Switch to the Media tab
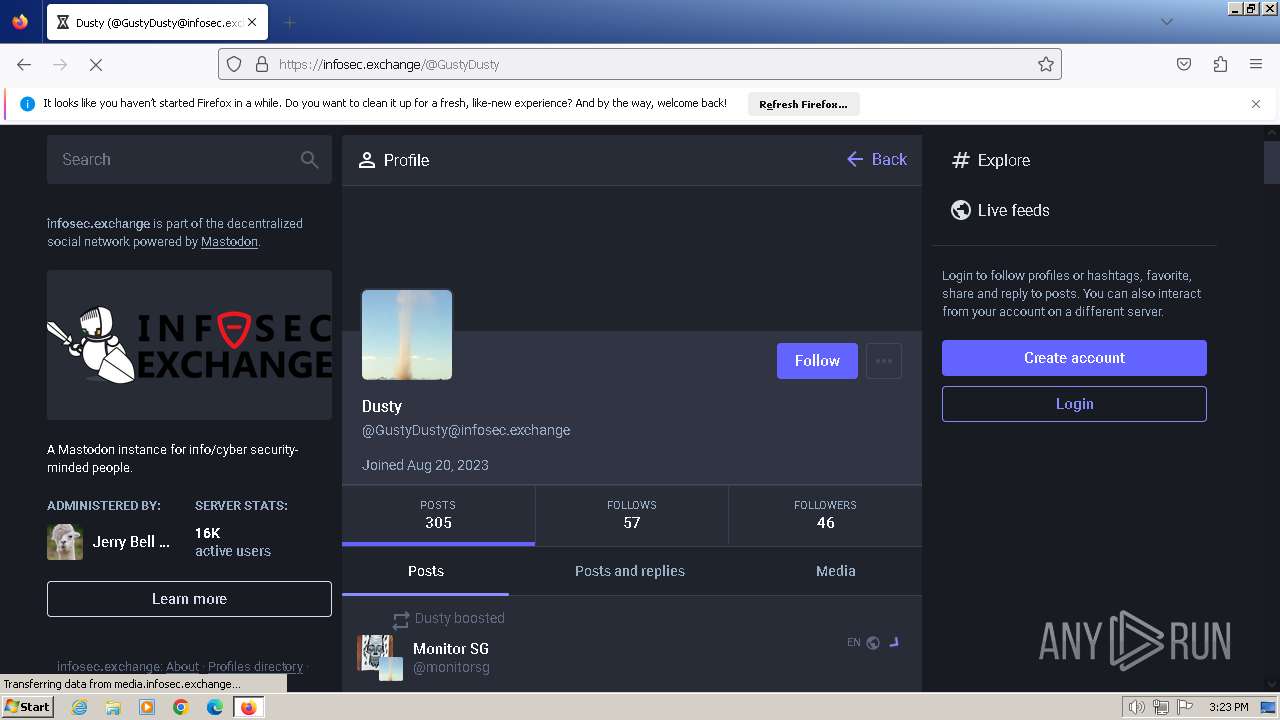Viewport: 1280px width, 720px height. click(x=836, y=571)
